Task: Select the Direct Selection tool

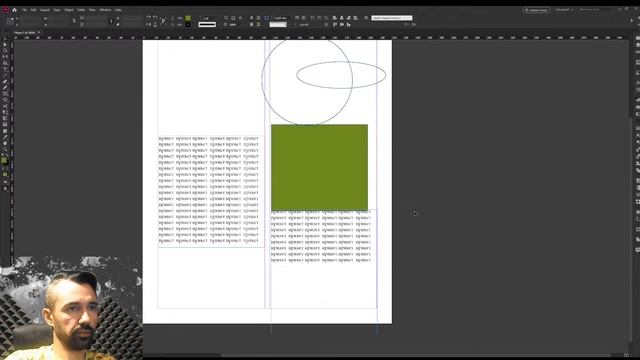Action: pyautogui.click(x=5, y=44)
